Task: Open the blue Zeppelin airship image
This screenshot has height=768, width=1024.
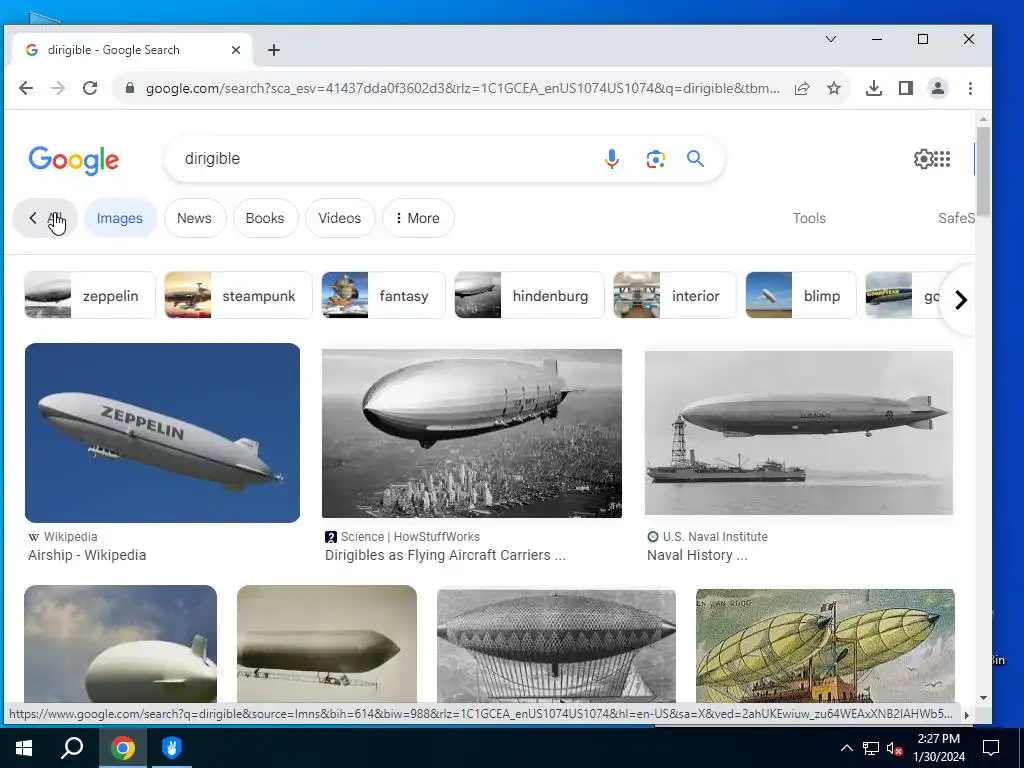Action: pyautogui.click(x=163, y=432)
